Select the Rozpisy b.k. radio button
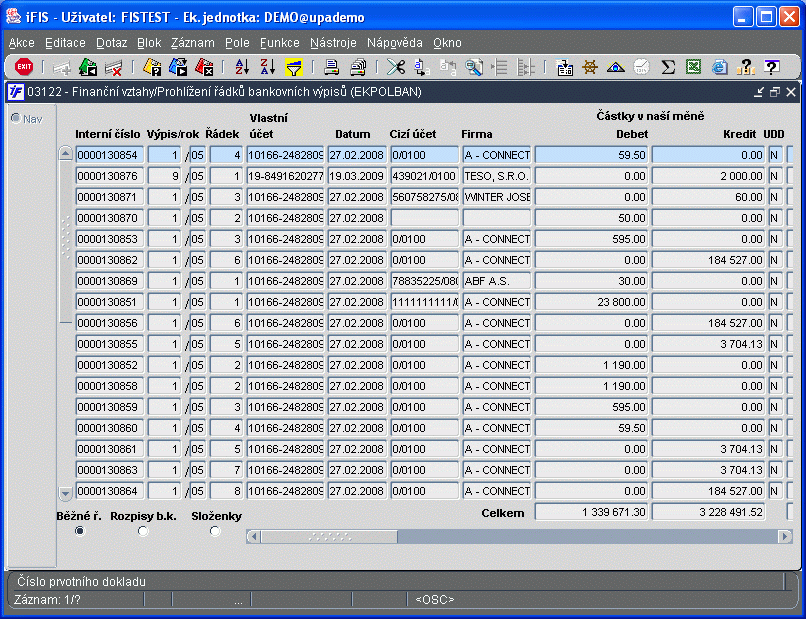 (143, 531)
